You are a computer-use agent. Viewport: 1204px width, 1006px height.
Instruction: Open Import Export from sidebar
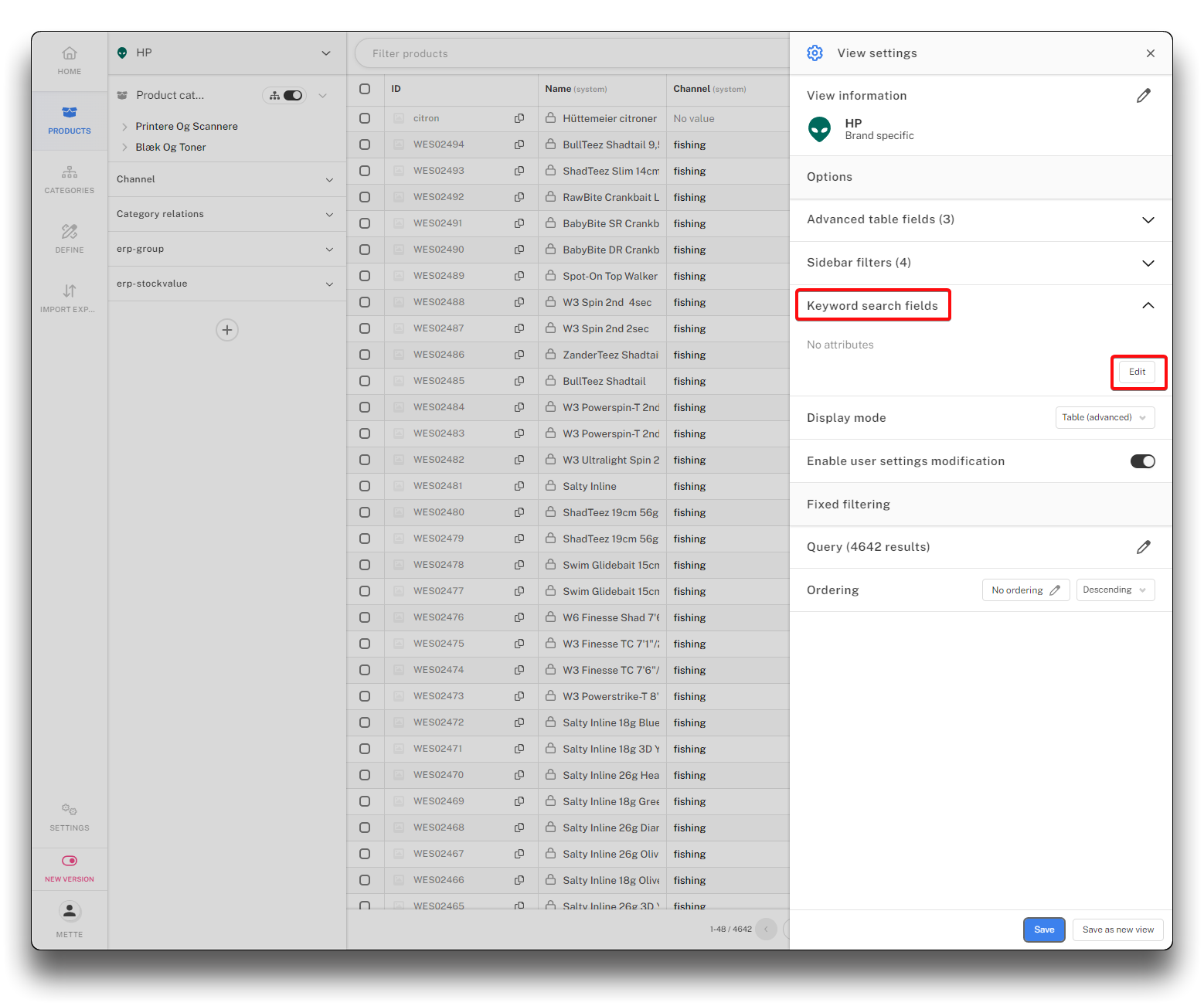(70, 298)
